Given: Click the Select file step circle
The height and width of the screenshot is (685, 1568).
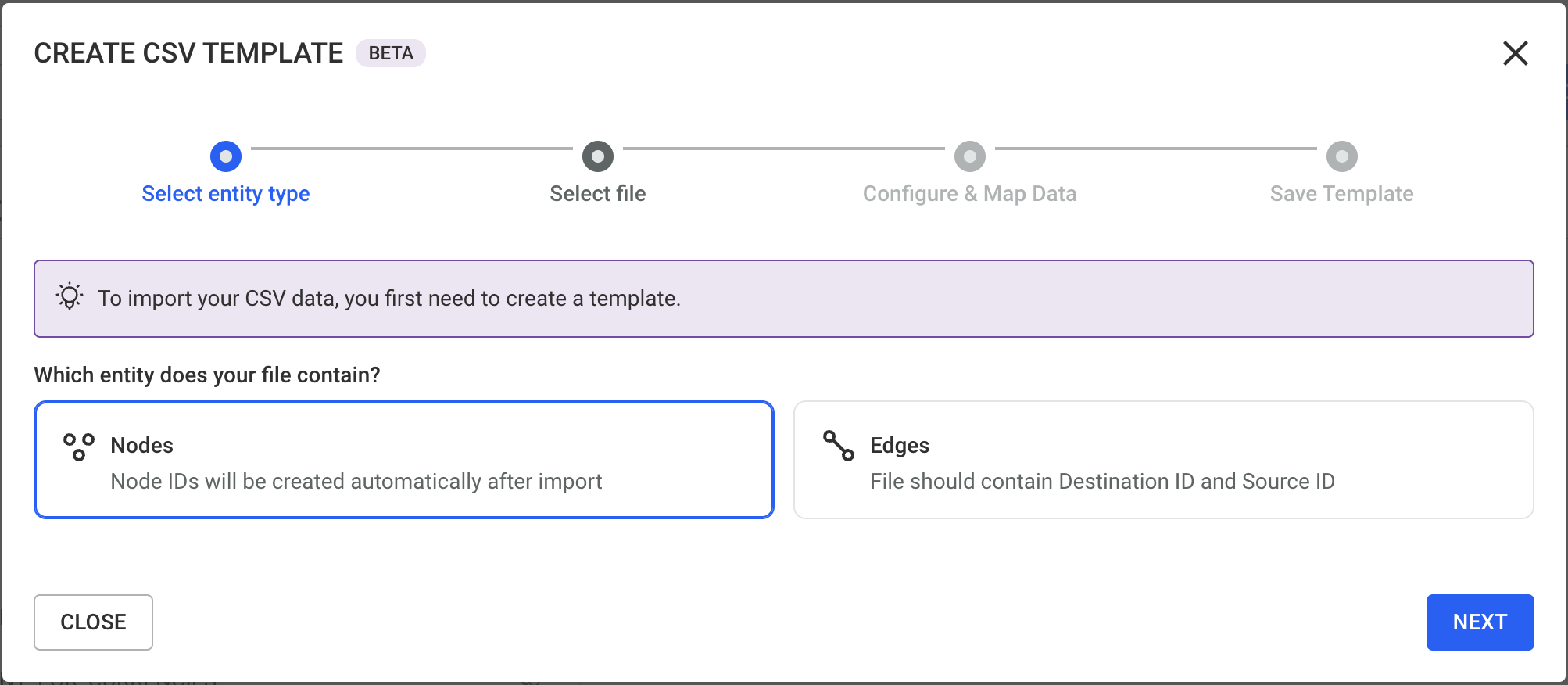Looking at the screenshot, I should [598, 156].
